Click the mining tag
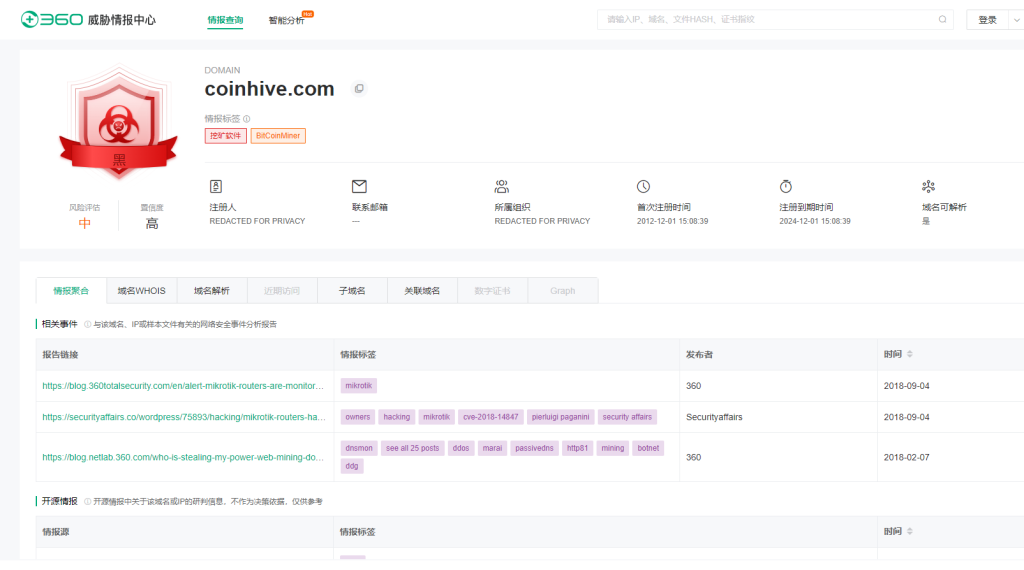 tap(613, 449)
